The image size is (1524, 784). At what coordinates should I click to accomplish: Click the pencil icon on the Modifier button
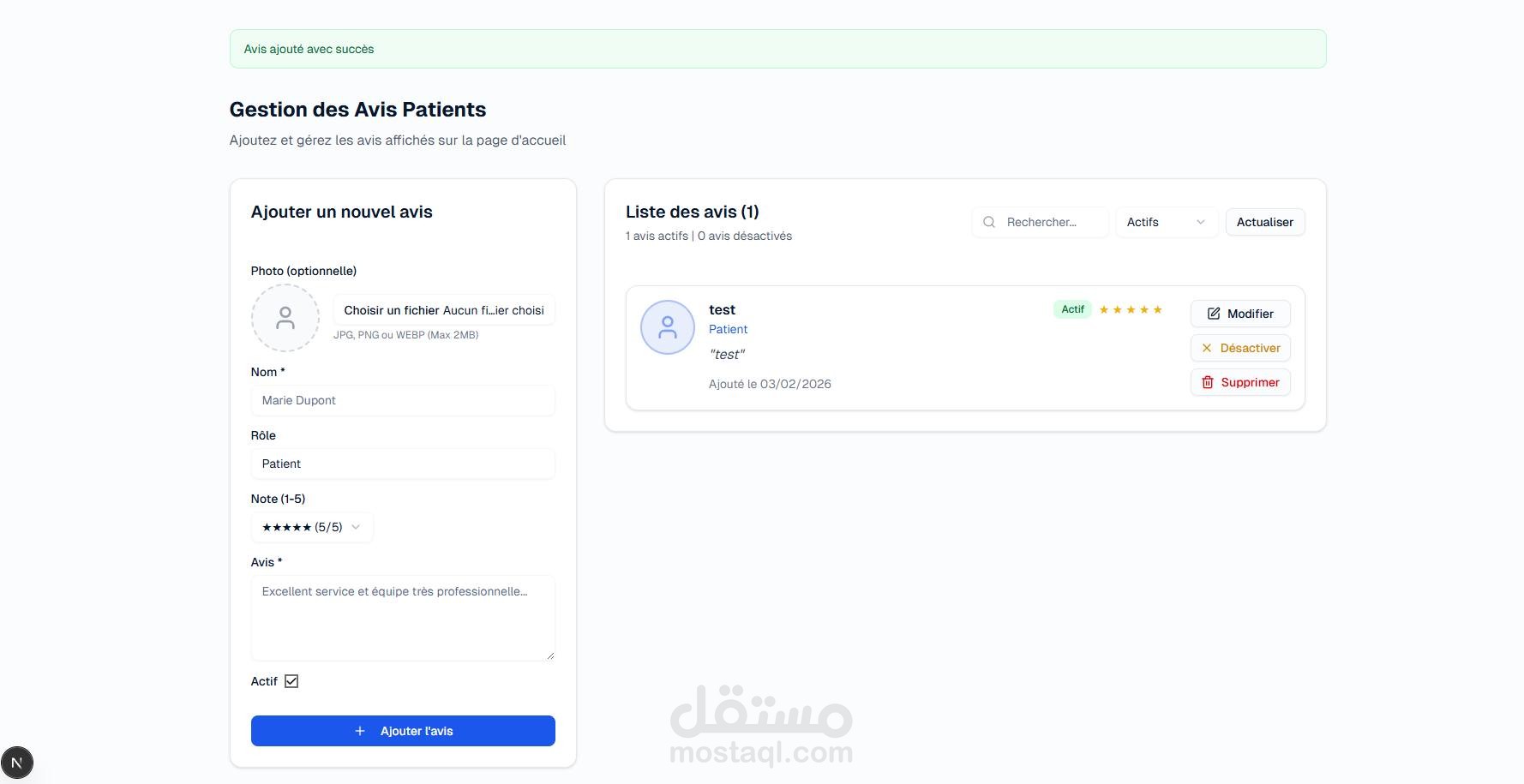click(x=1214, y=314)
